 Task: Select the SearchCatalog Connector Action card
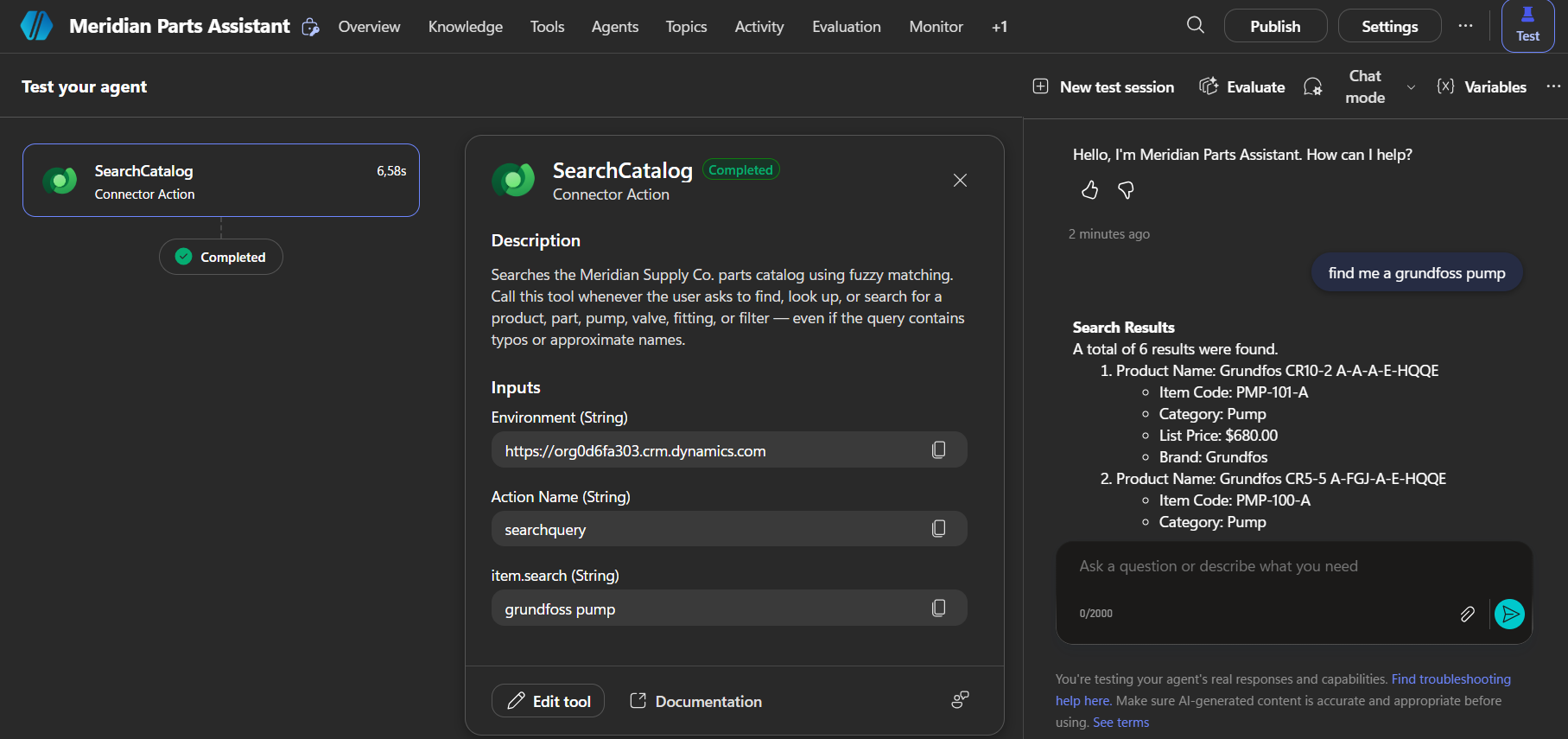[221, 181]
